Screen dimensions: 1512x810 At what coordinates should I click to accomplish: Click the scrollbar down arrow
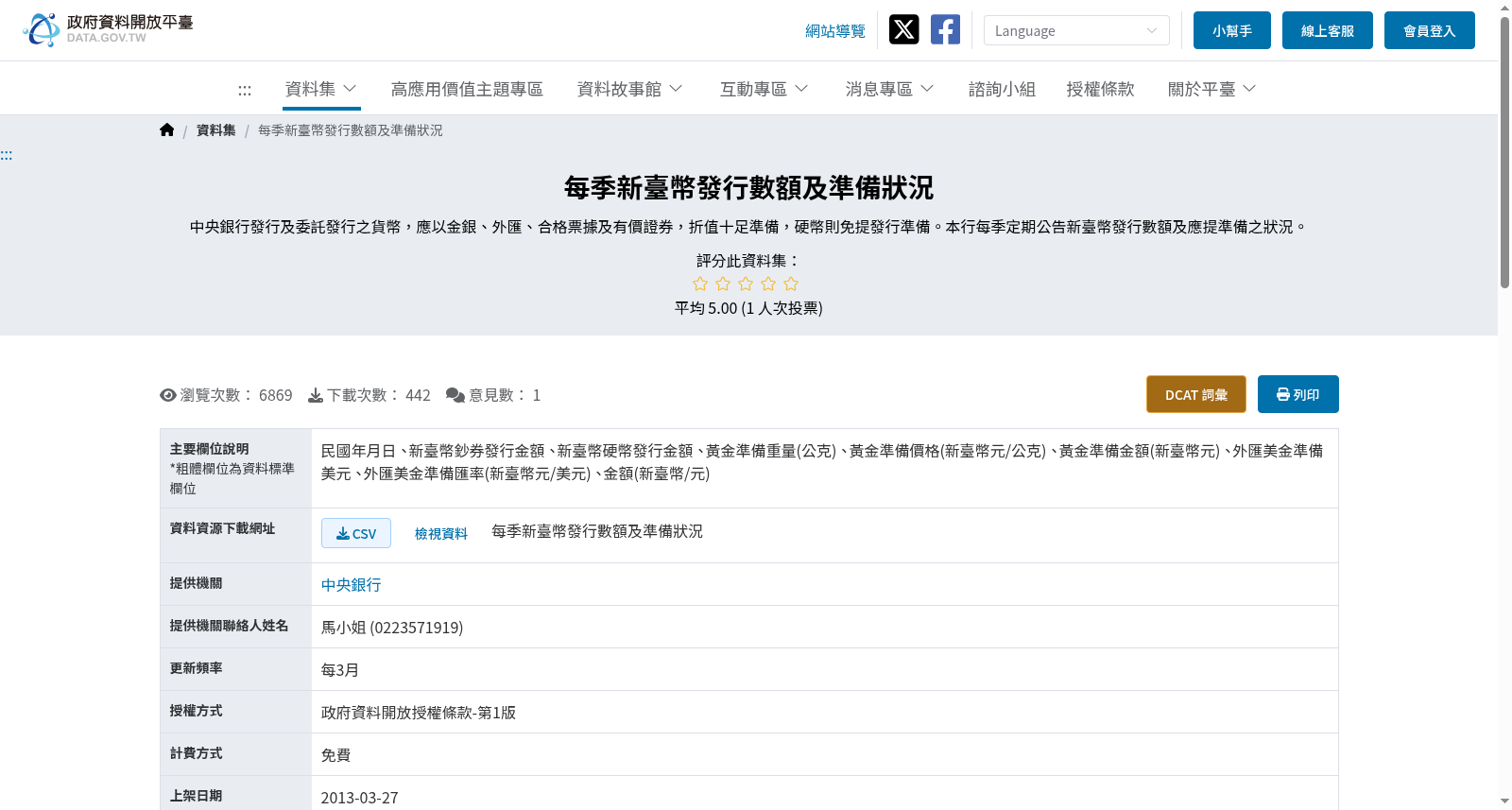pos(1504,801)
